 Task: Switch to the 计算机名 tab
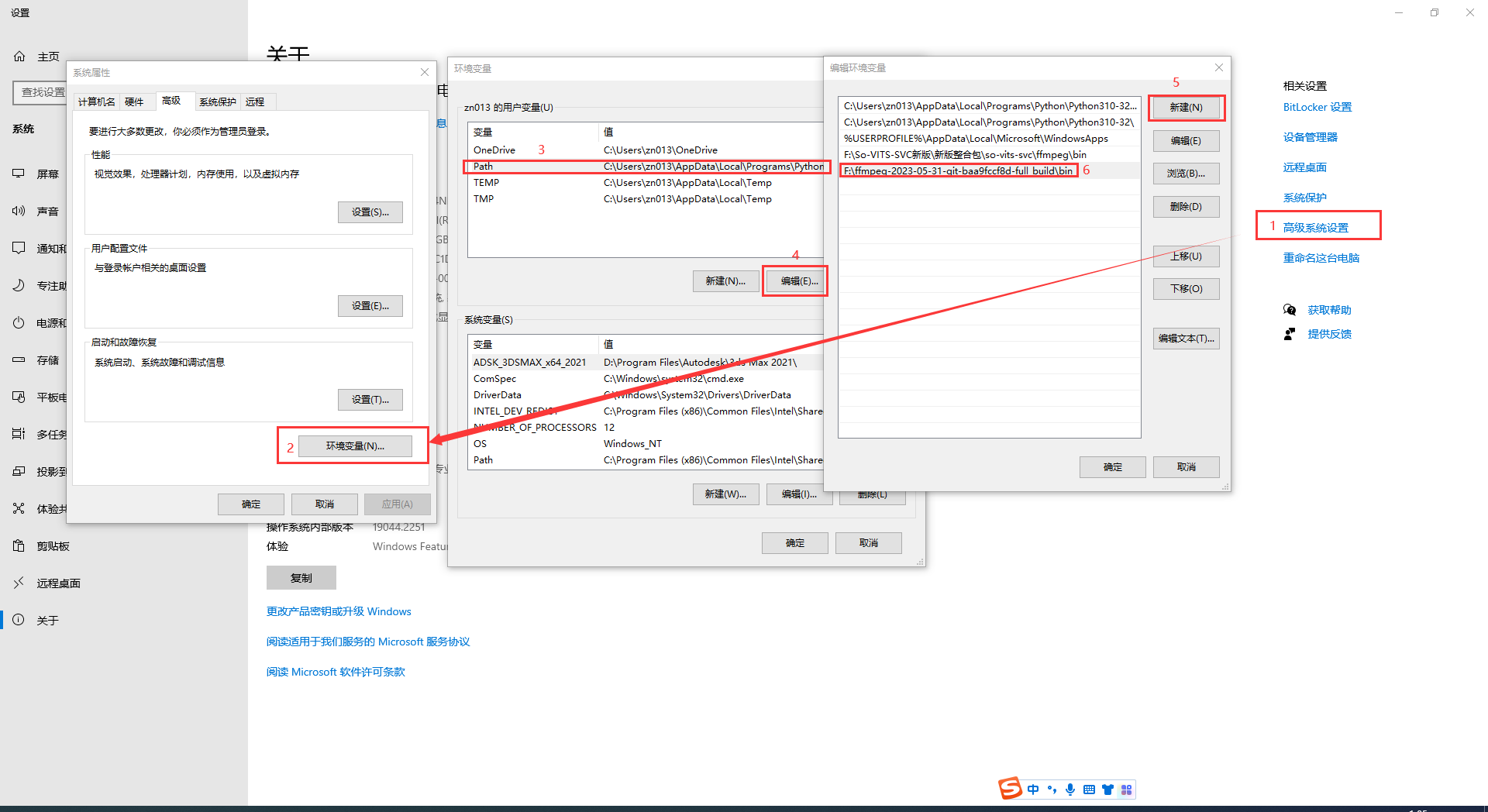[96, 101]
